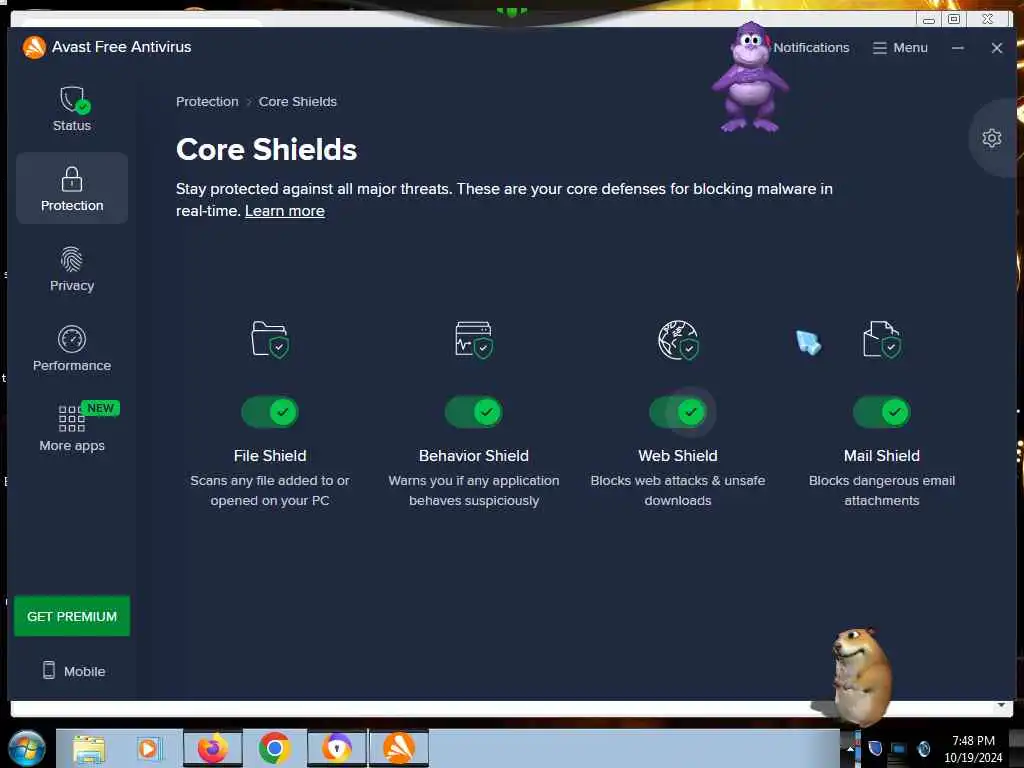Image resolution: width=1024 pixels, height=768 pixels.
Task: Click the Behavior Shield title text
Action: coord(473,456)
